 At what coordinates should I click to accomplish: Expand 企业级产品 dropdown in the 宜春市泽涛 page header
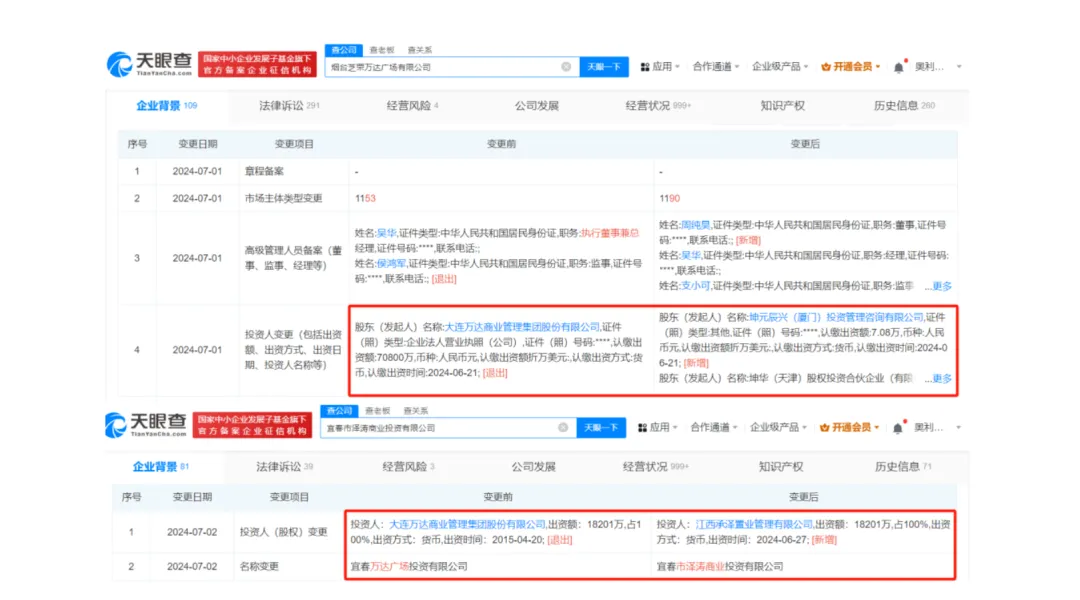click(x=778, y=428)
